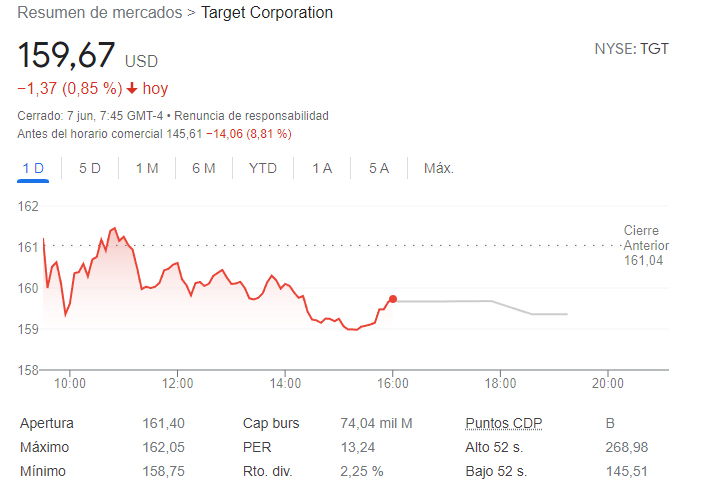Click the NYSE: TGT ticker label
This screenshot has height=497, width=704.
click(631, 48)
